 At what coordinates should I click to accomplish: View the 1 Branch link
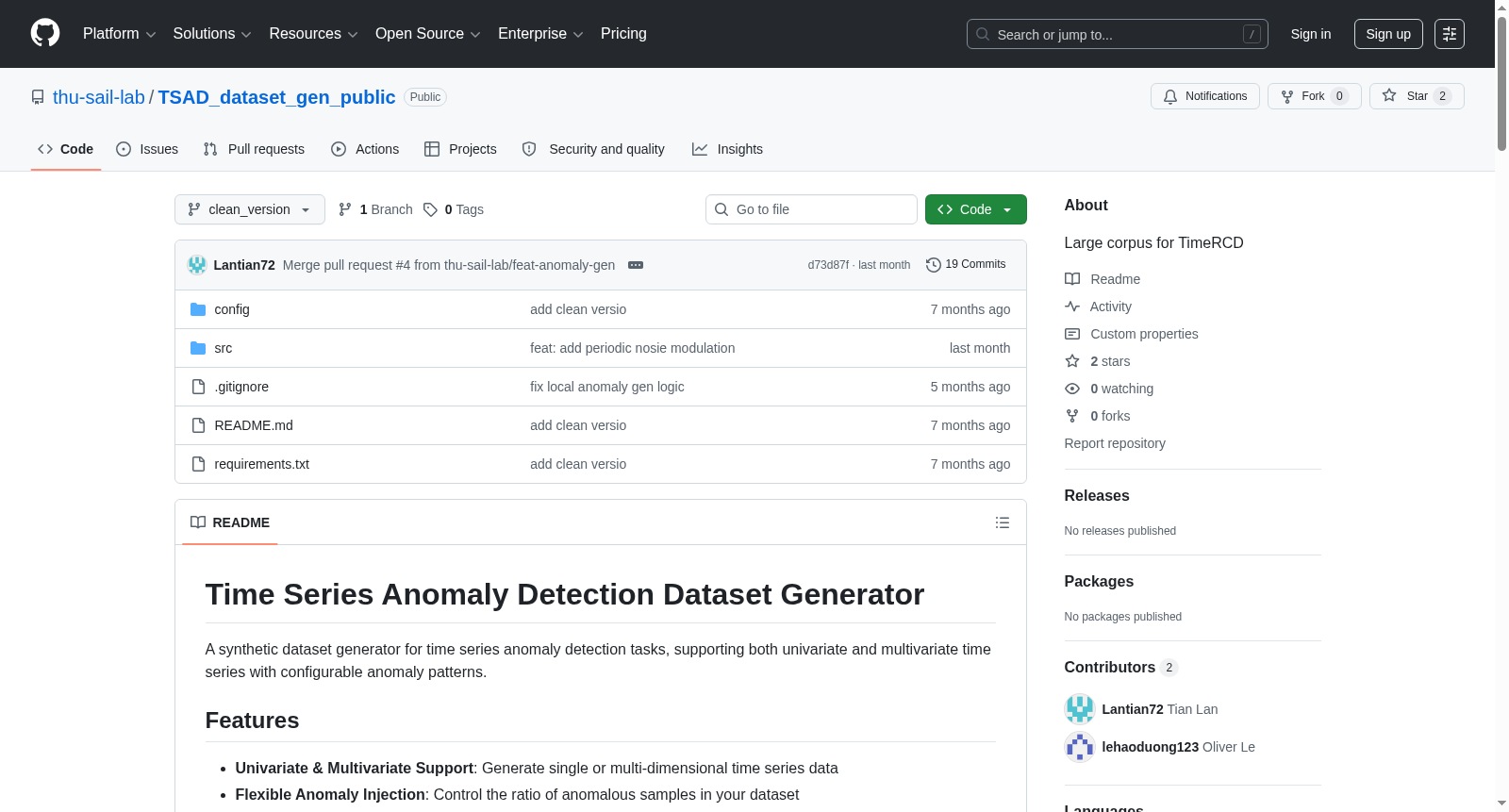point(375,209)
